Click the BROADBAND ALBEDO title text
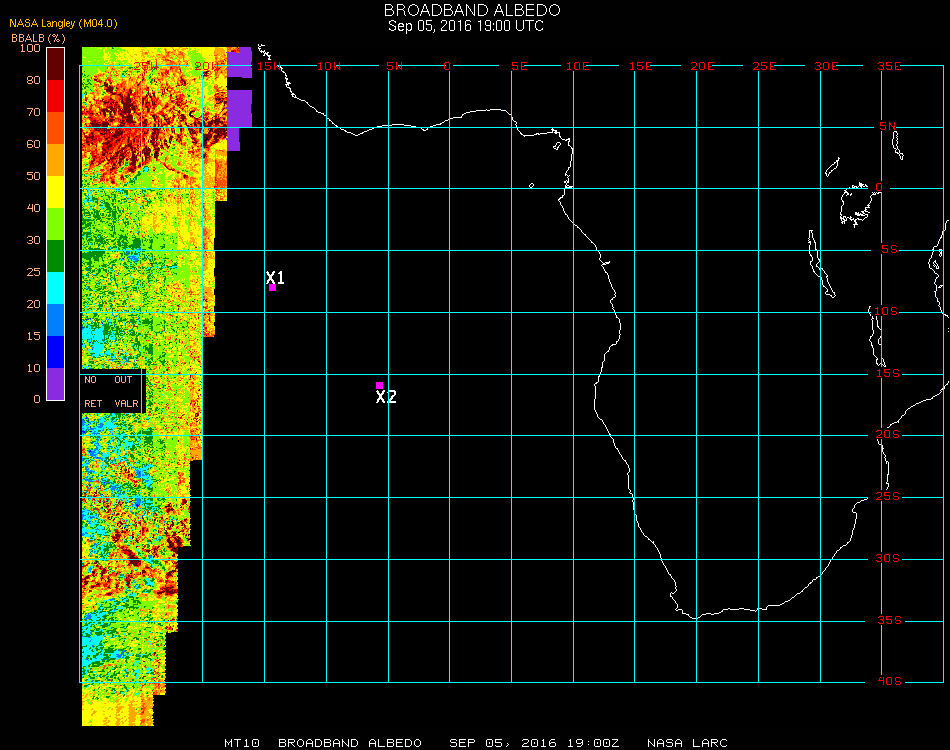Screen dimensions: 950x750 tap(472, 10)
